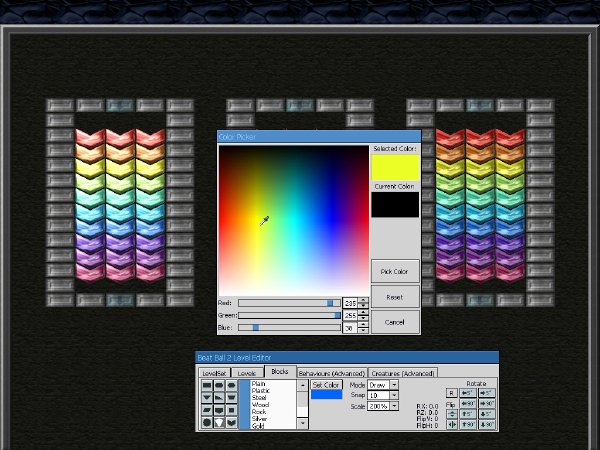Select the chevron block shape icon
Screen dimensions: 600x450
point(231,422)
